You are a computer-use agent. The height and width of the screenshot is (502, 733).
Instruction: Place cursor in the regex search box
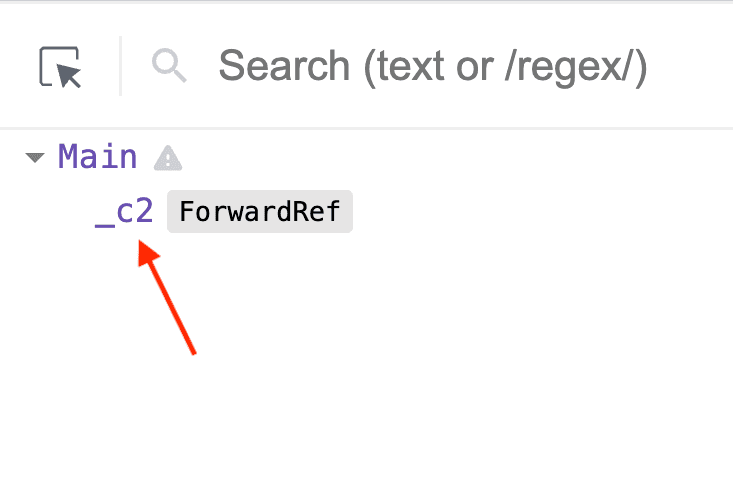tap(432, 67)
